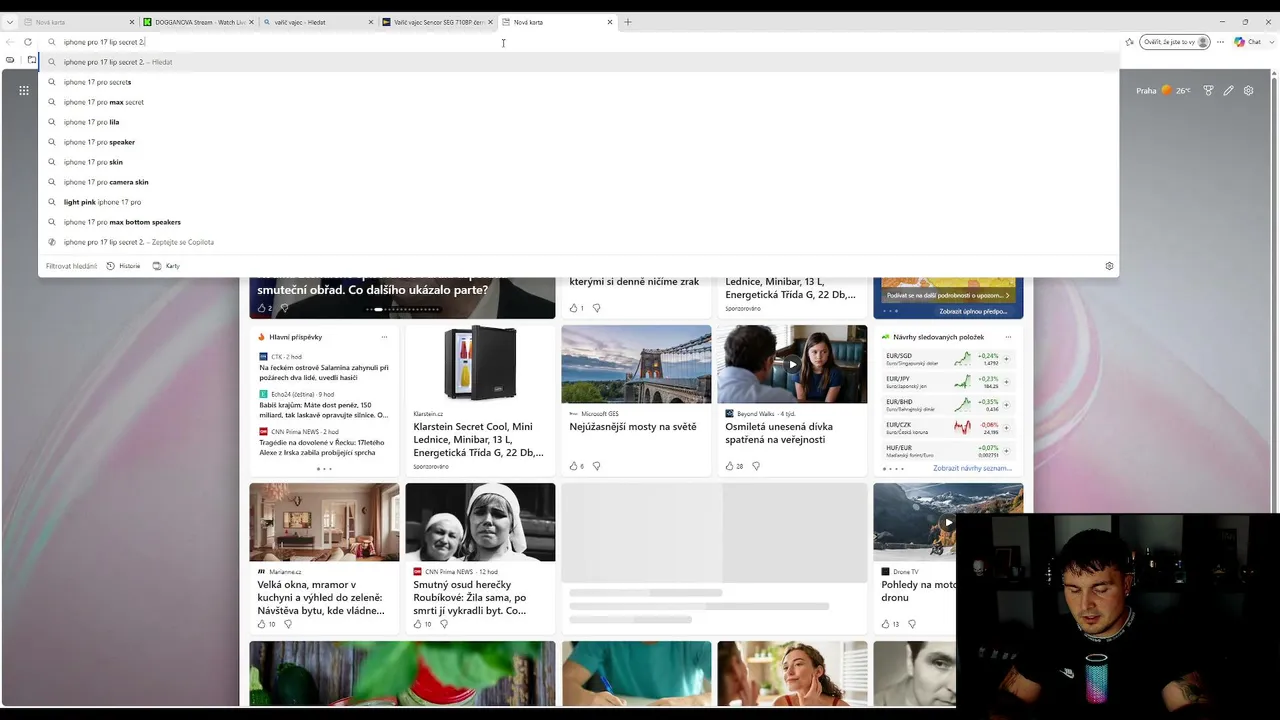Open new tab page settings gear
Image resolution: width=1280 pixels, height=720 pixels.
point(1249,90)
